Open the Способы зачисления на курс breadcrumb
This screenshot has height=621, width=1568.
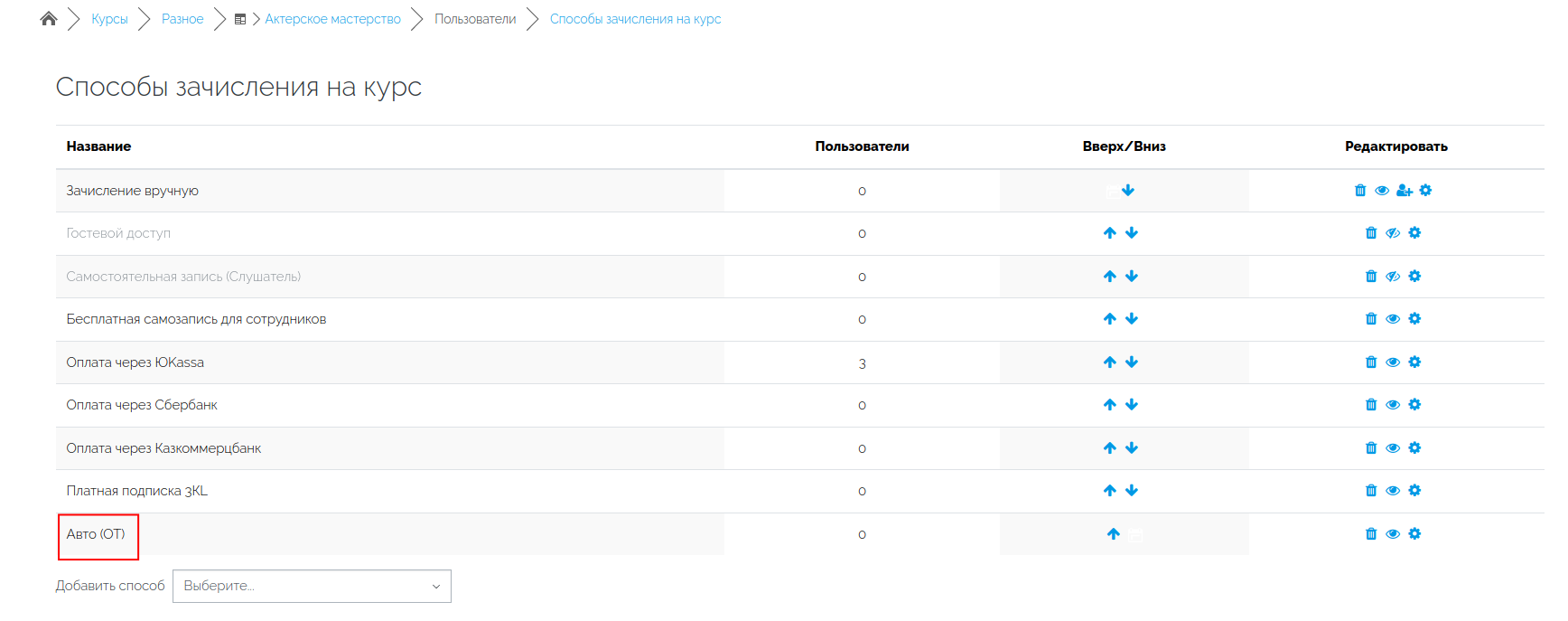coord(635,19)
